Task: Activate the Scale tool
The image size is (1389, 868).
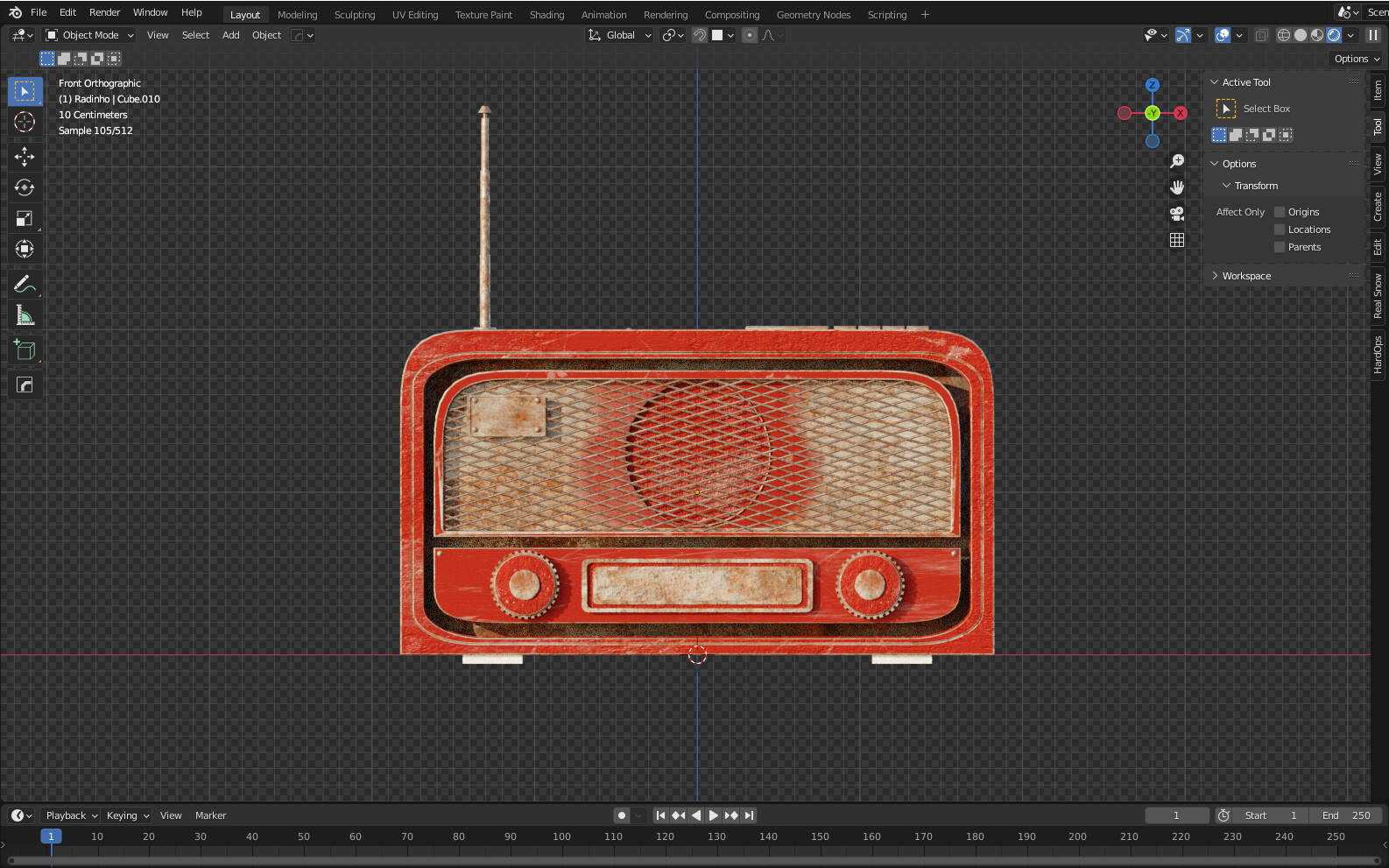Action: 25,219
